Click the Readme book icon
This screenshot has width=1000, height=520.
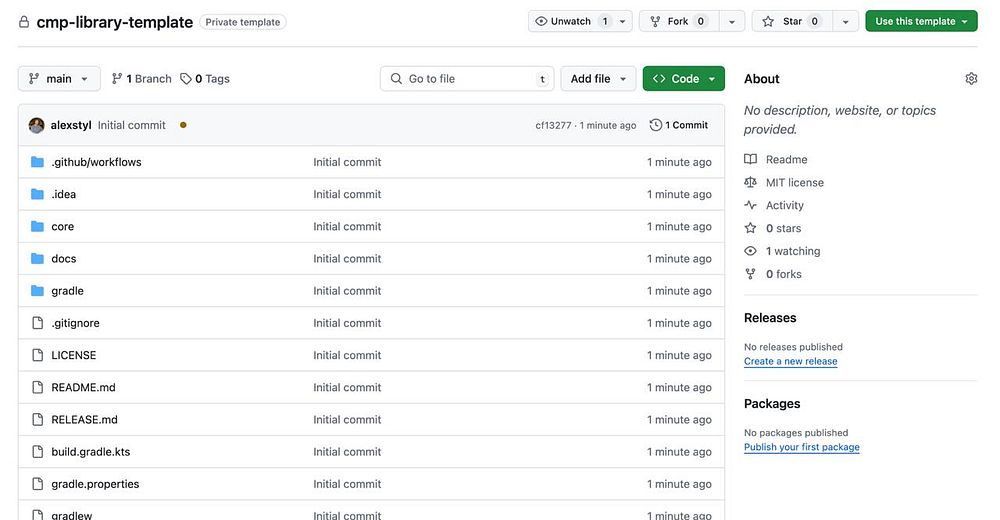(751, 159)
